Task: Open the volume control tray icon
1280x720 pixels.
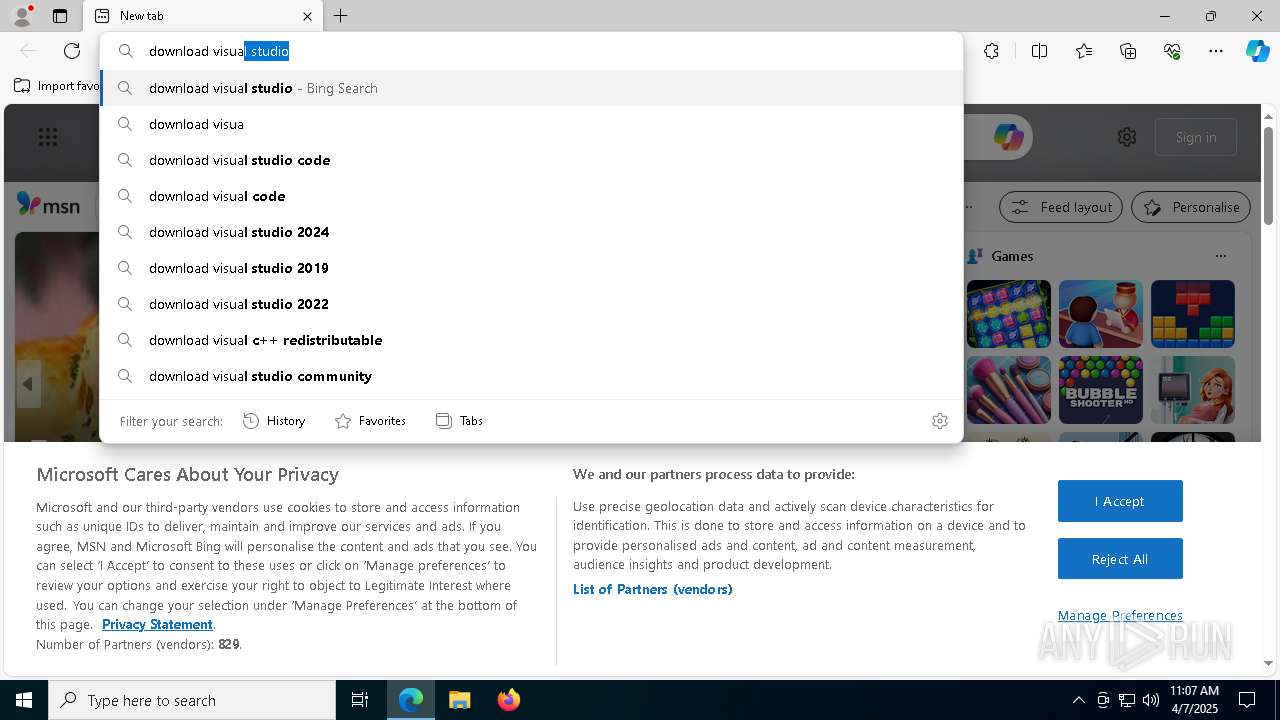Action: pos(1151,700)
